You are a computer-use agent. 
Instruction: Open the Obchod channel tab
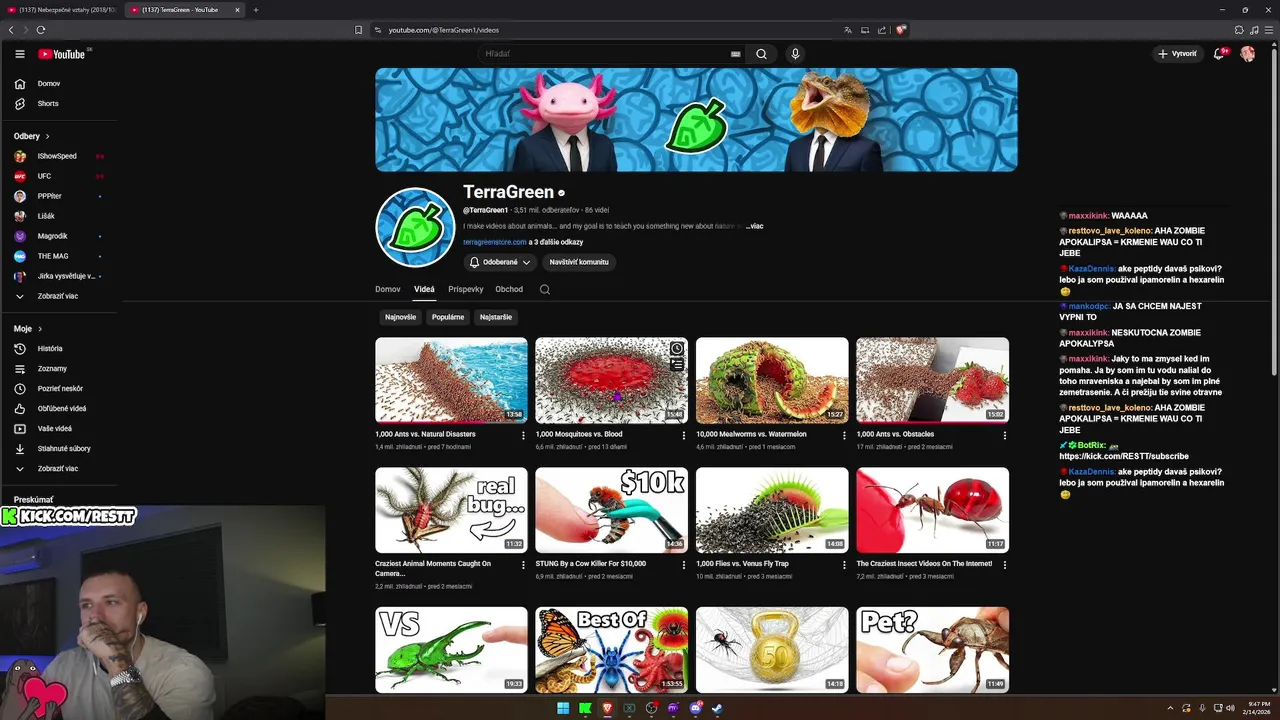509,289
